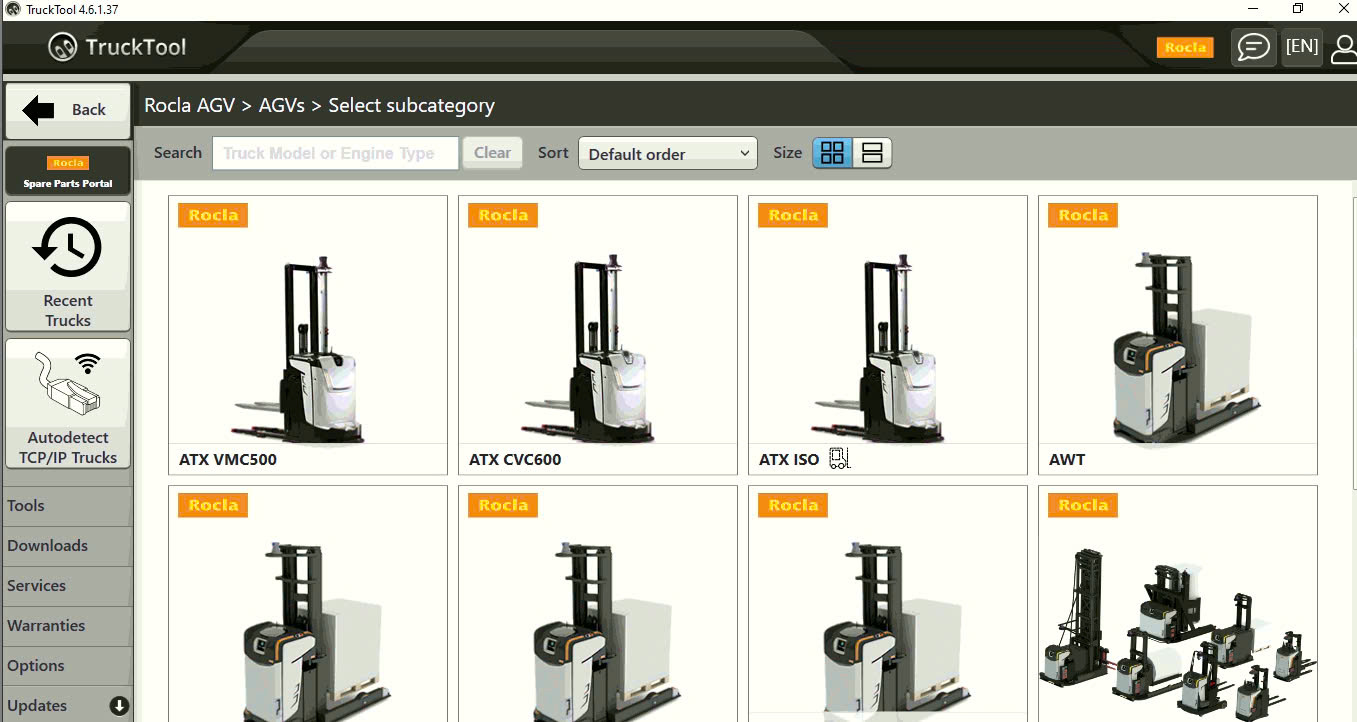
Task: Click the Rocla AGV breadcrumb path
Action: (x=190, y=105)
